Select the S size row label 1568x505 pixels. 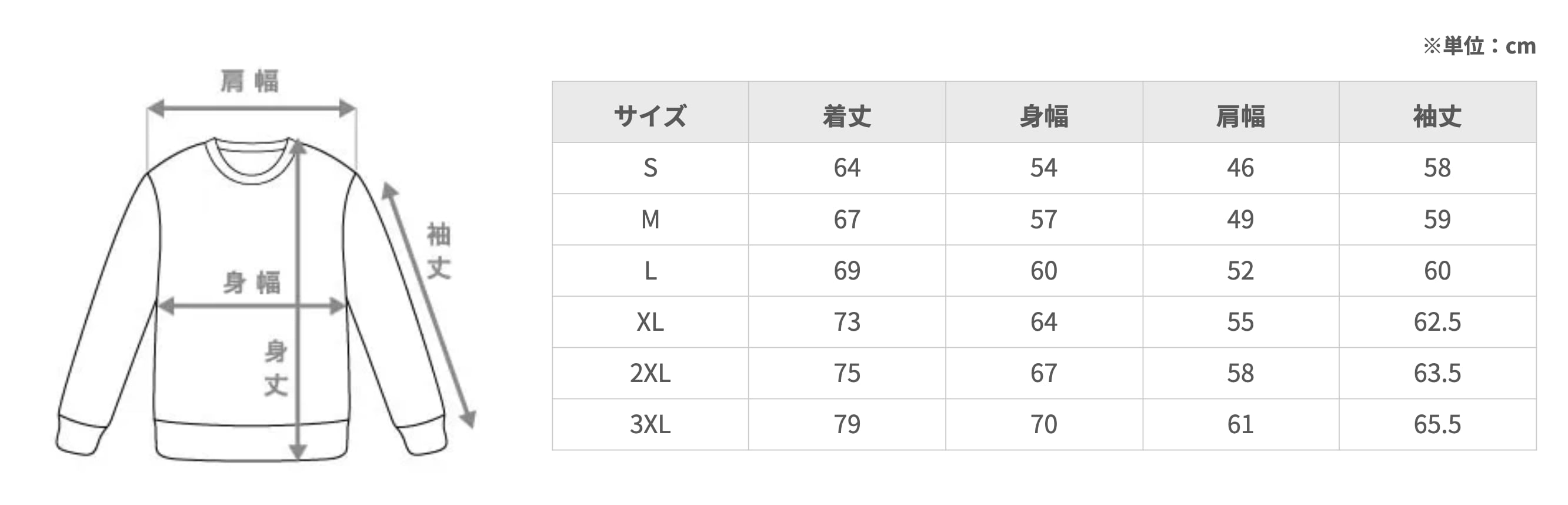pos(650,168)
